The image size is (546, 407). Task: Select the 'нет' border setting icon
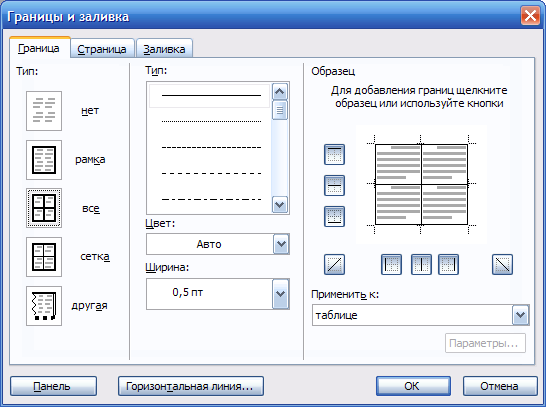click(x=44, y=111)
